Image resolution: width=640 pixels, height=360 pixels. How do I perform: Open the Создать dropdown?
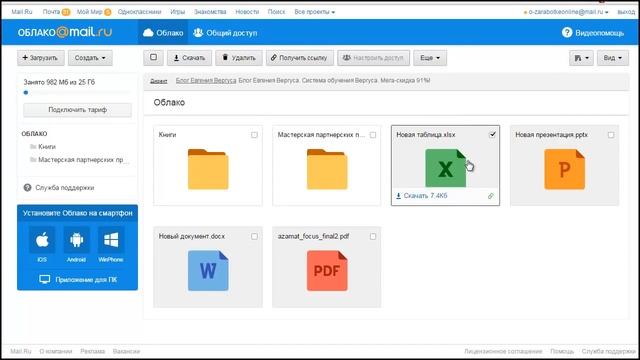pos(90,58)
